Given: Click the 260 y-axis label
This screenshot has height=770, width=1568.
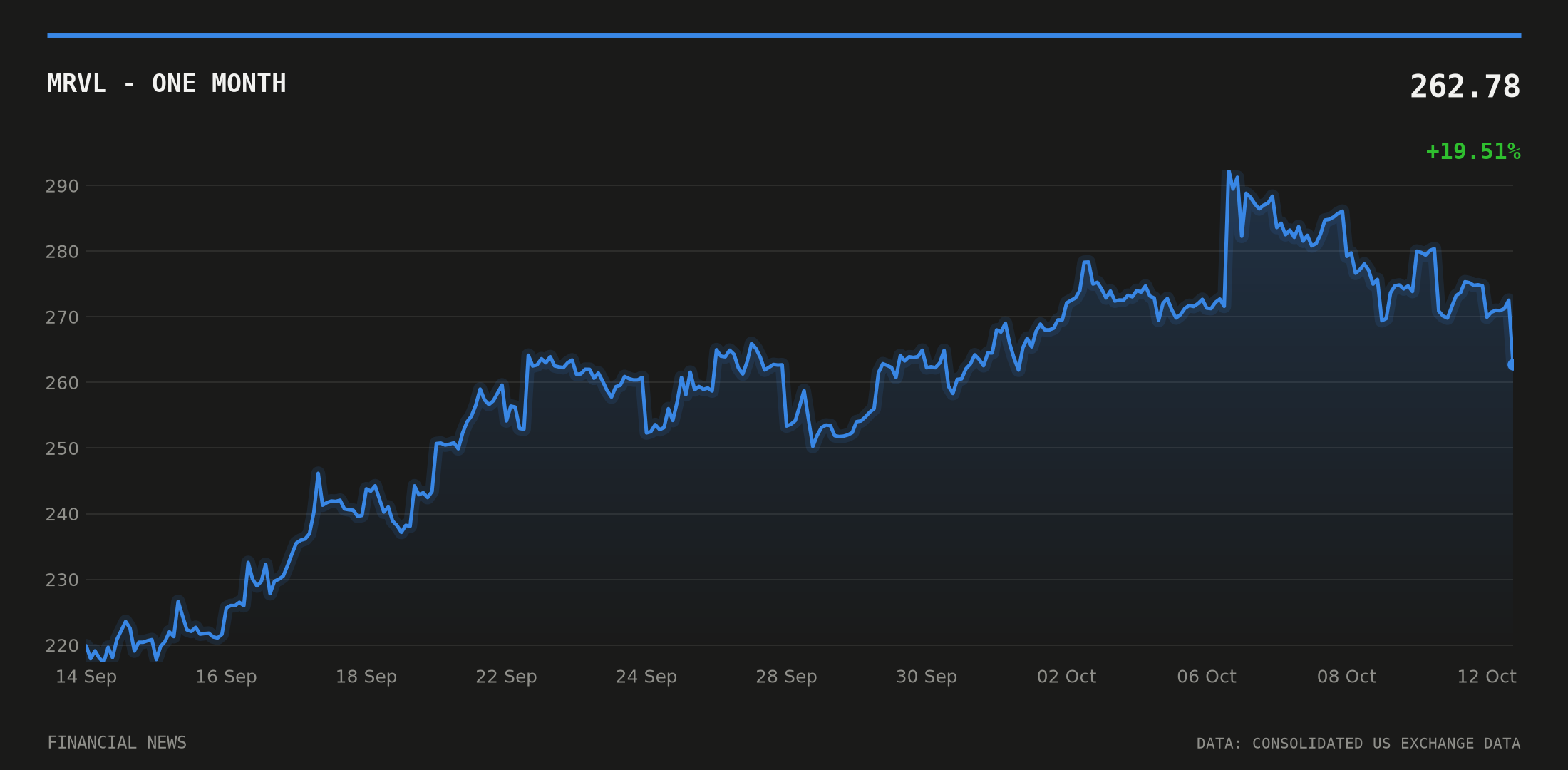Looking at the screenshot, I should (x=62, y=383).
